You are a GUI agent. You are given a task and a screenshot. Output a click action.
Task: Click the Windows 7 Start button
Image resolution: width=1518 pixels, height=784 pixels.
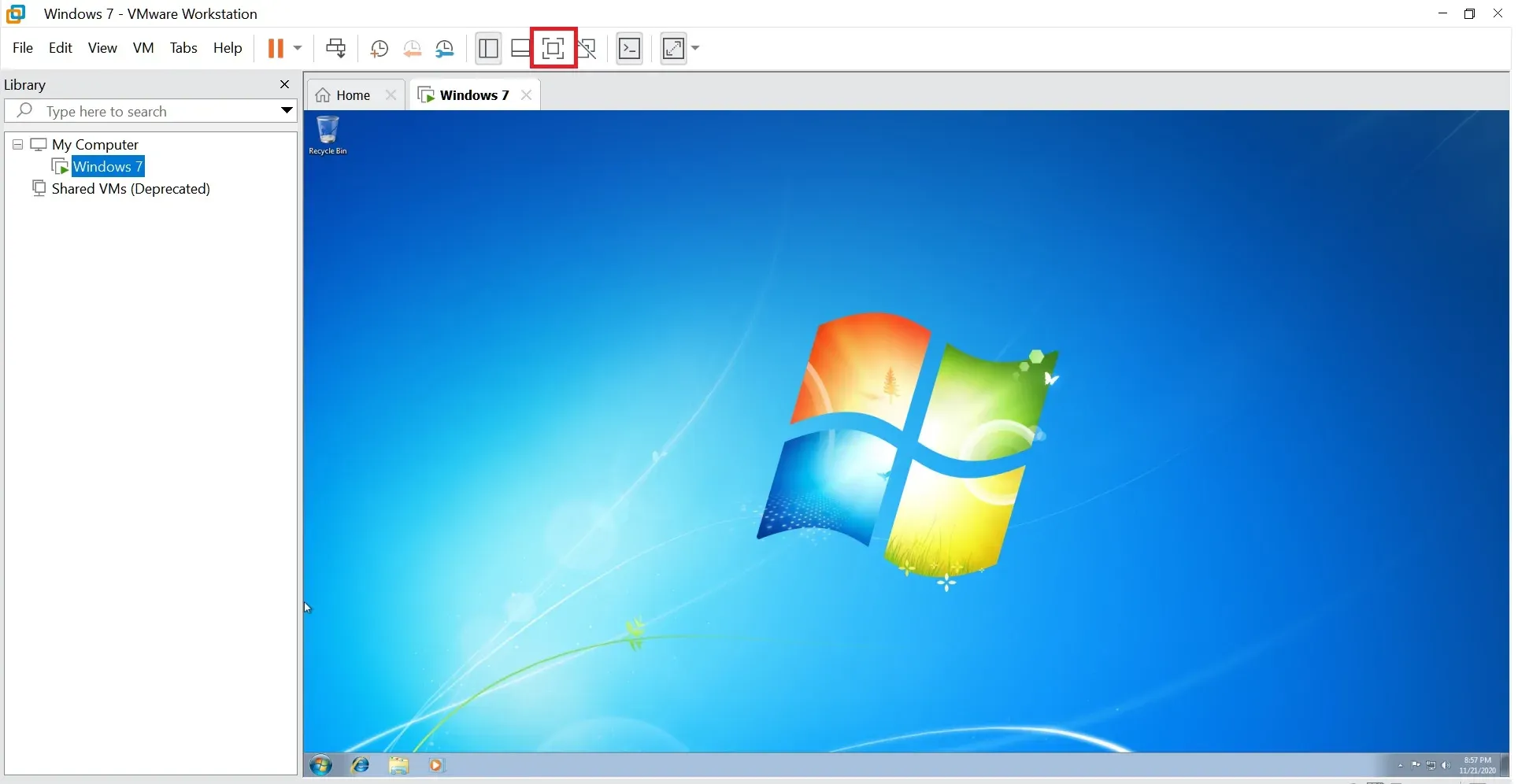(321, 765)
